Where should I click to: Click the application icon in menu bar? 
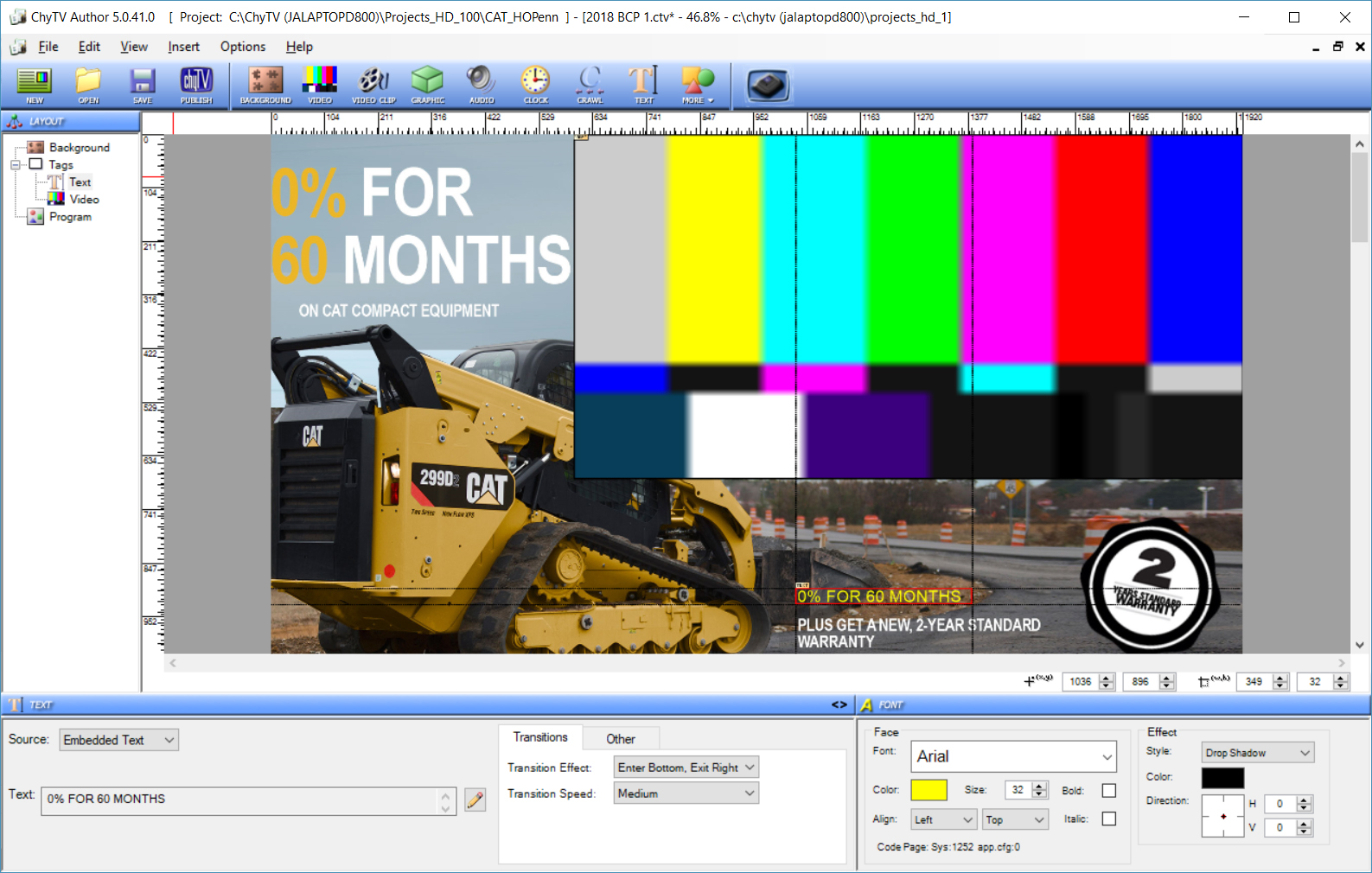[x=18, y=47]
